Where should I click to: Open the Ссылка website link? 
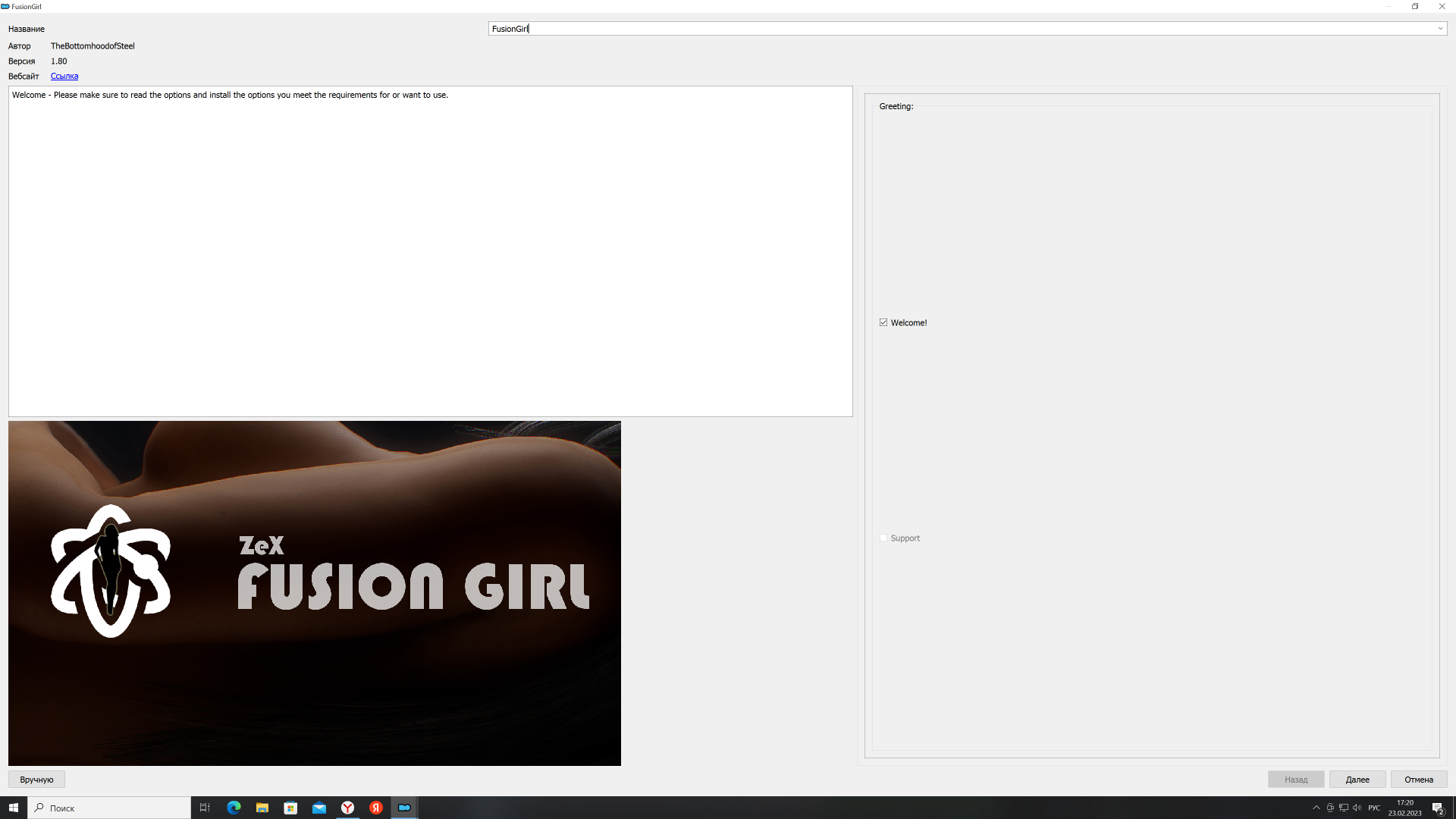click(x=64, y=76)
